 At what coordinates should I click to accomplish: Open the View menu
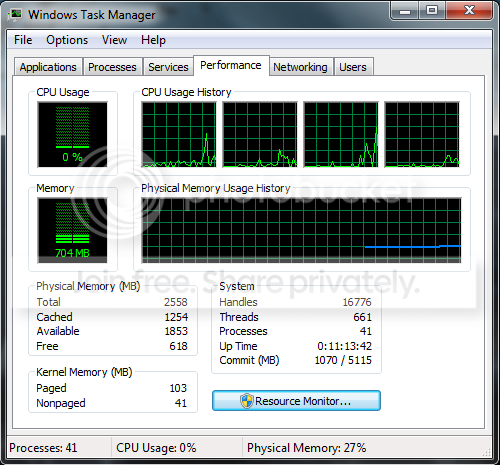(x=114, y=40)
